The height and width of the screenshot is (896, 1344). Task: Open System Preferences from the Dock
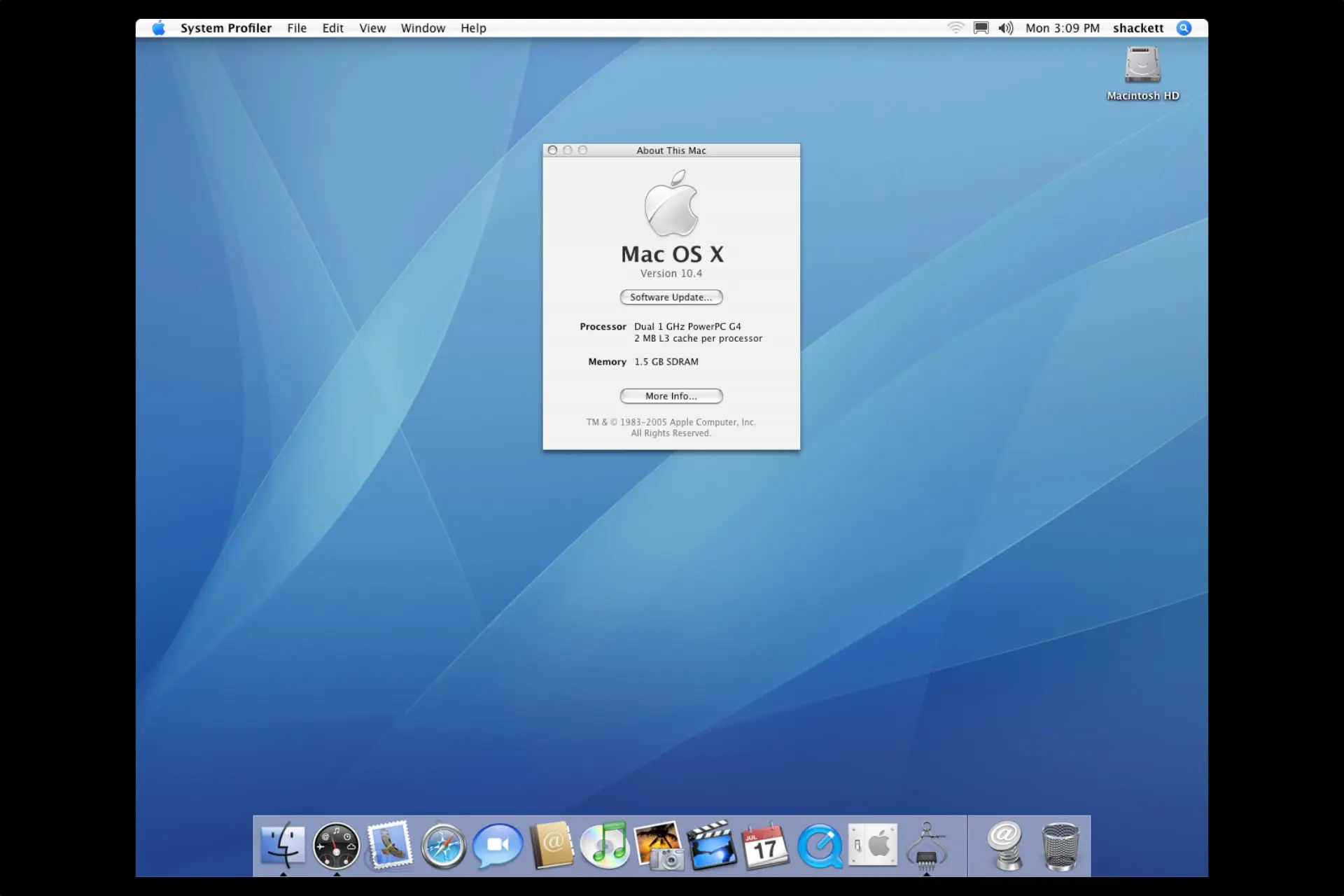pyautogui.click(x=874, y=846)
